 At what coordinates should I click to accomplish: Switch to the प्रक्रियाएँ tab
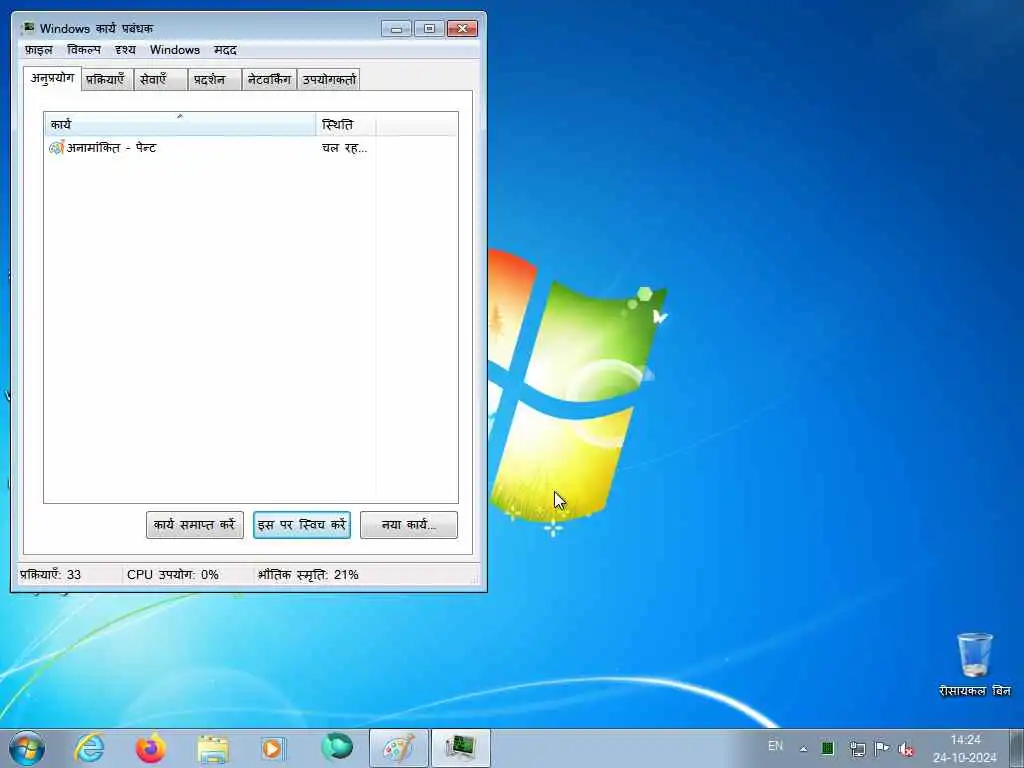pyautogui.click(x=107, y=80)
